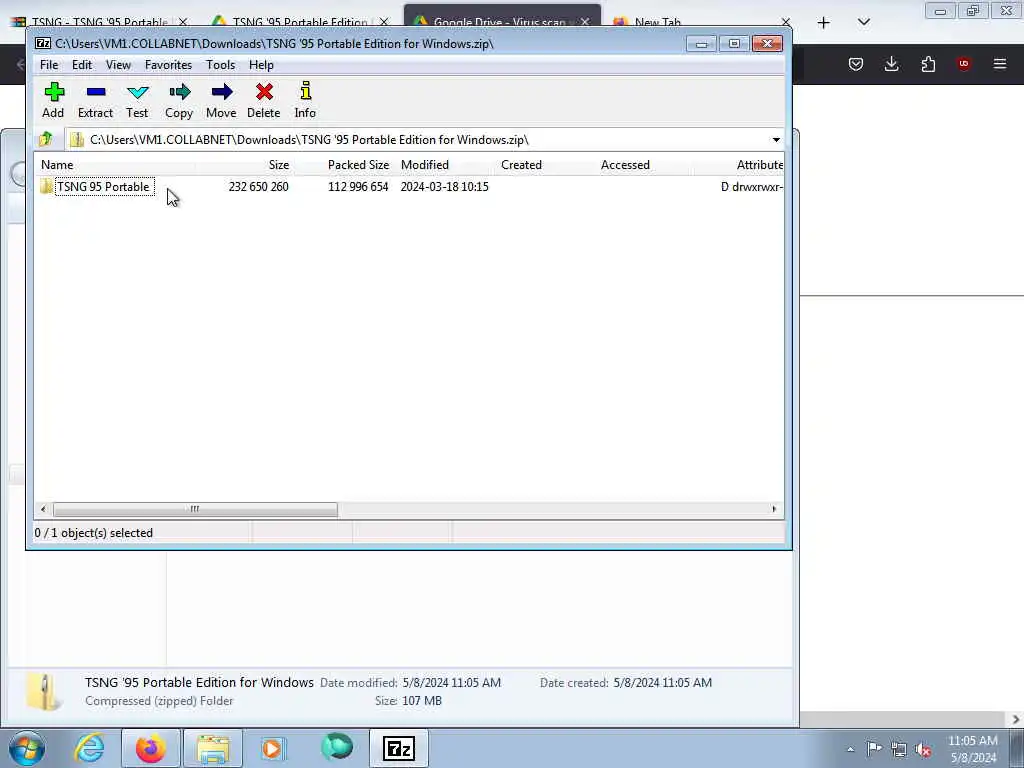The height and width of the screenshot is (768, 1024).
Task: Open the File menu
Action: (49, 65)
